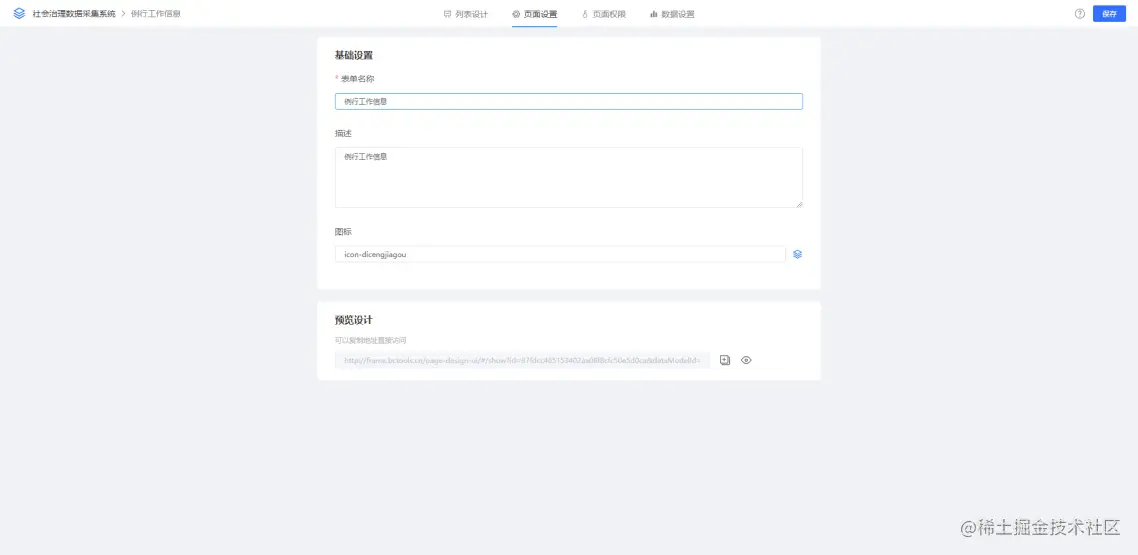1138x555 pixels.
Task: Copy the preview URL with copy icon
Action: (x=724, y=360)
